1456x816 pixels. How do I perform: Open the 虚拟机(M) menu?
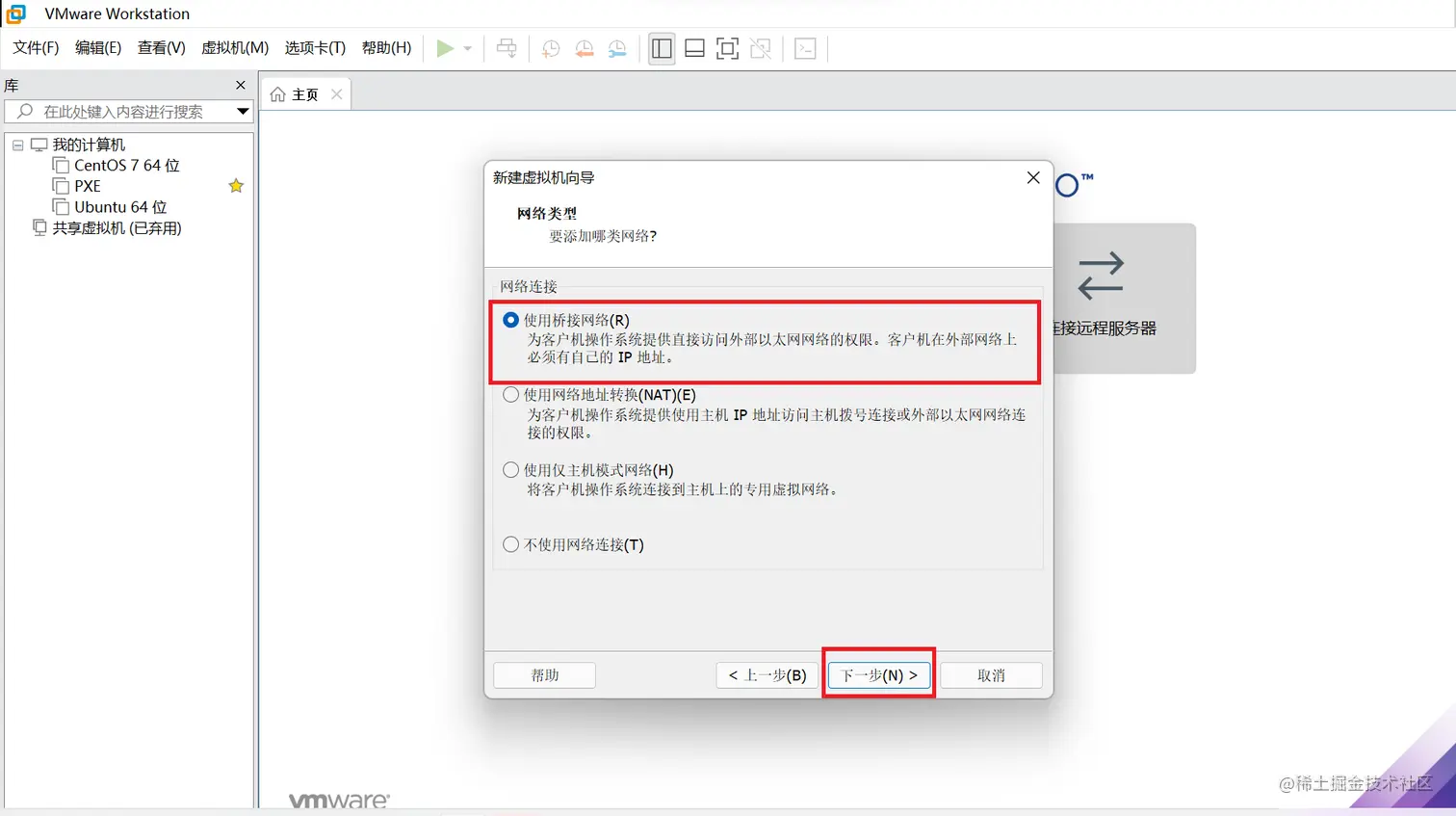point(235,48)
